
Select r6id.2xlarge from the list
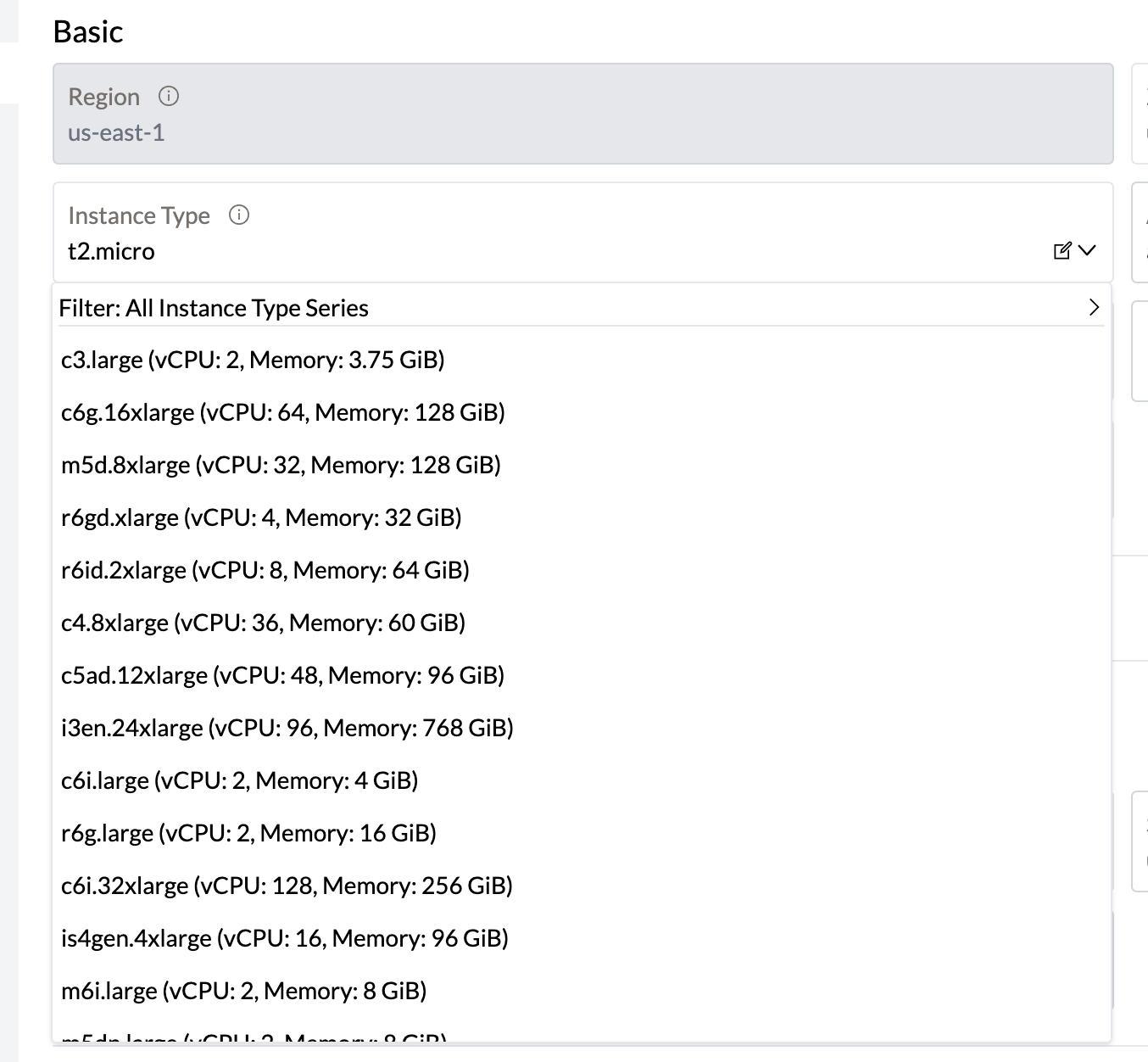[x=265, y=569]
